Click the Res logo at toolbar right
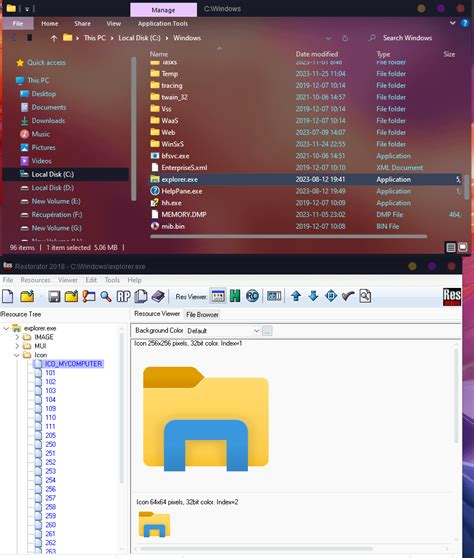474x558 pixels. tap(452, 297)
